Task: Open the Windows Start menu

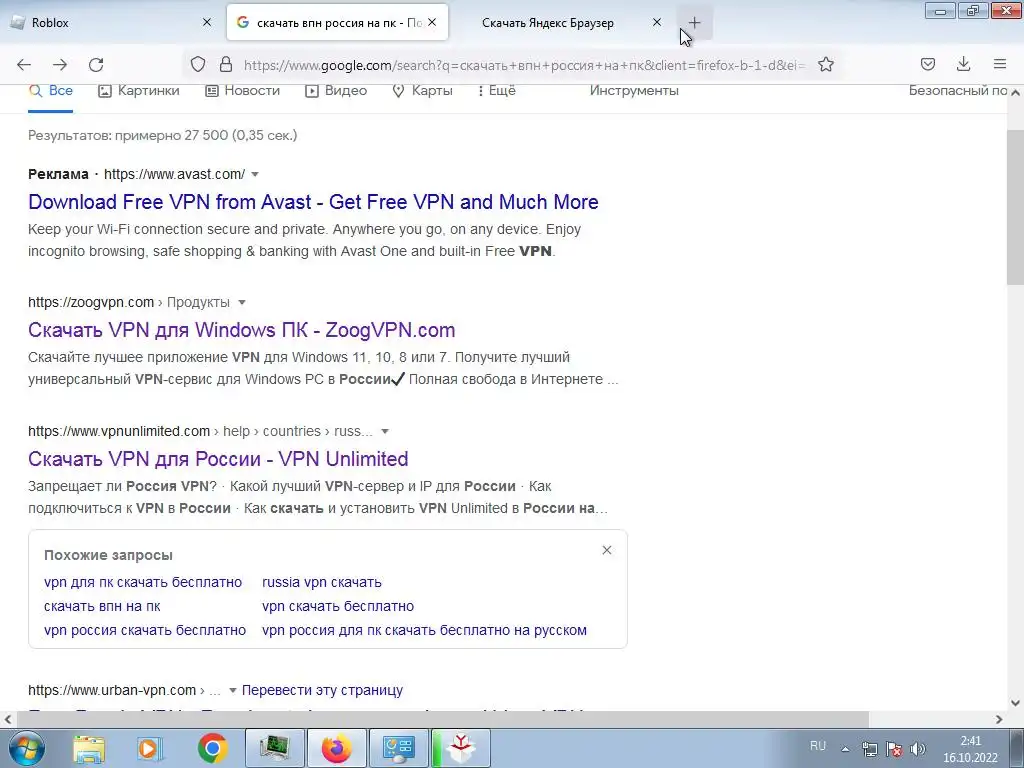Action: point(26,748)
